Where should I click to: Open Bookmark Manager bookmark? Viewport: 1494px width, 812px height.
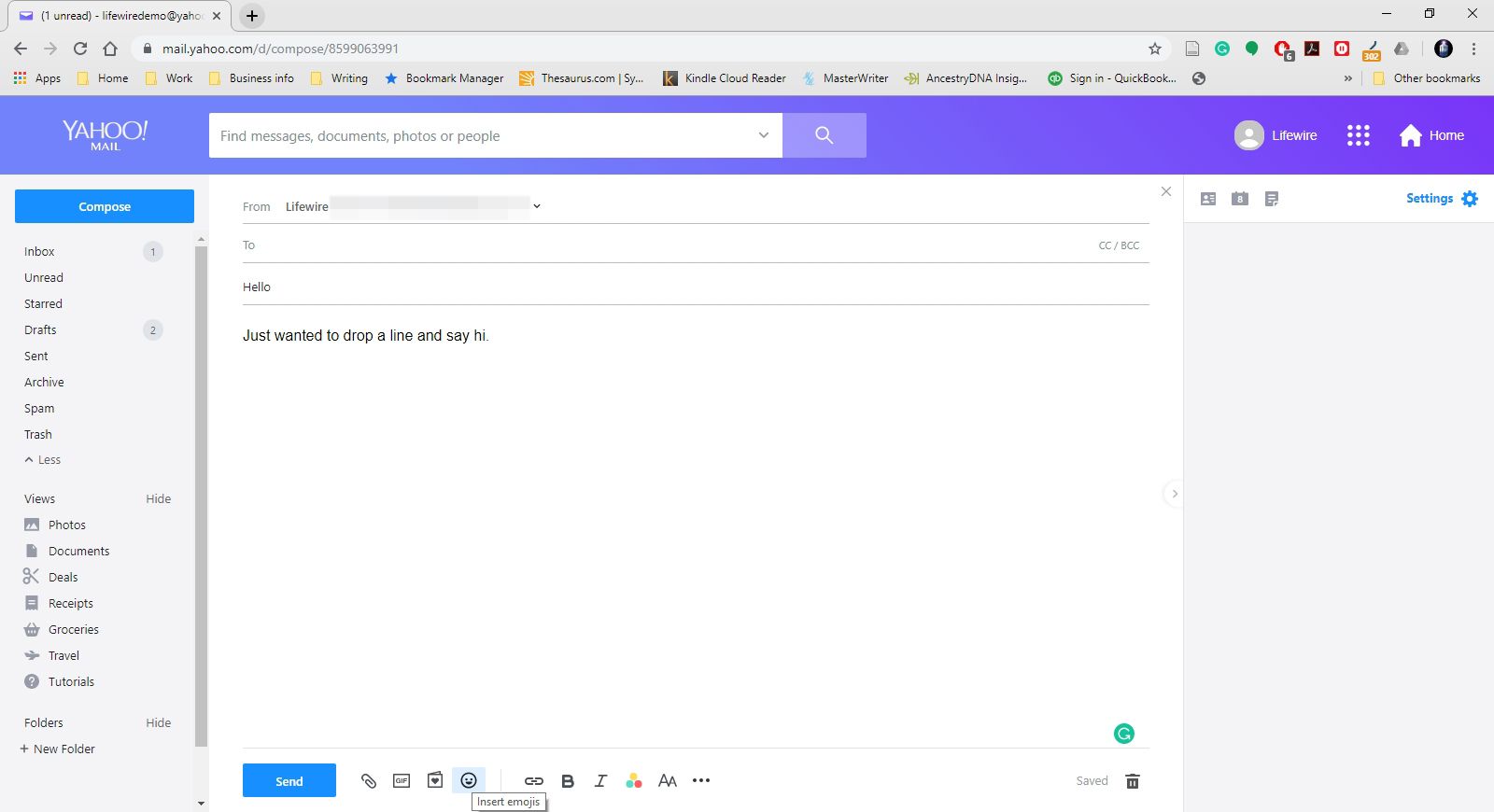(444, 78)
